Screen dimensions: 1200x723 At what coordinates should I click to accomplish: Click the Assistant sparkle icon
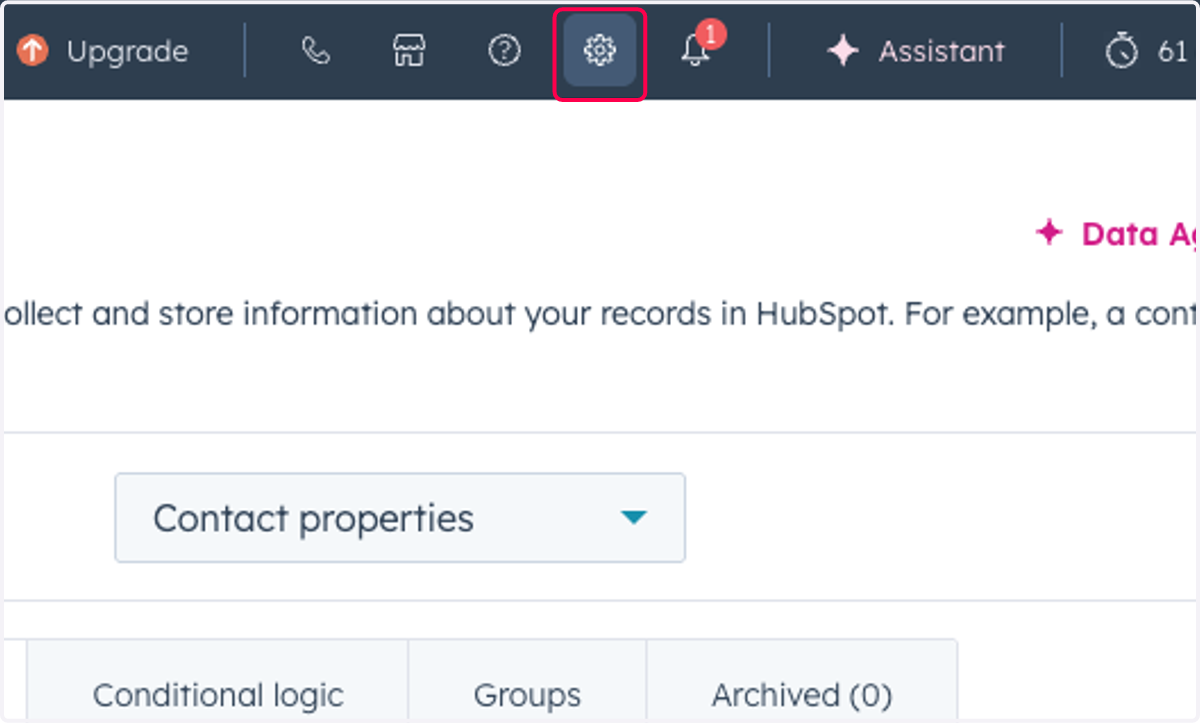pos(843,51)
